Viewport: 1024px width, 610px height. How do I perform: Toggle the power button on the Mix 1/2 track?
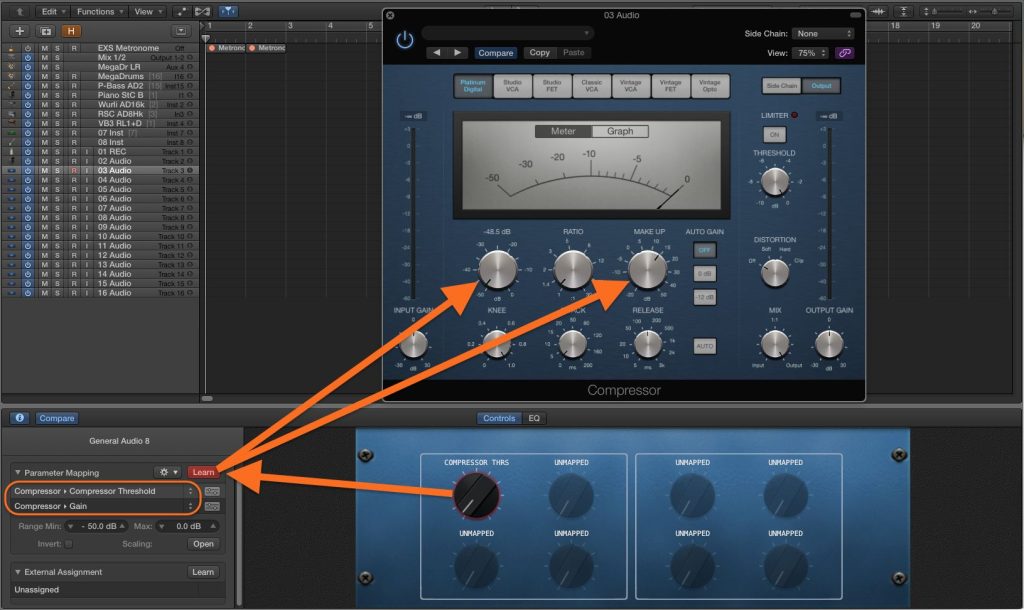click(28, 57)
